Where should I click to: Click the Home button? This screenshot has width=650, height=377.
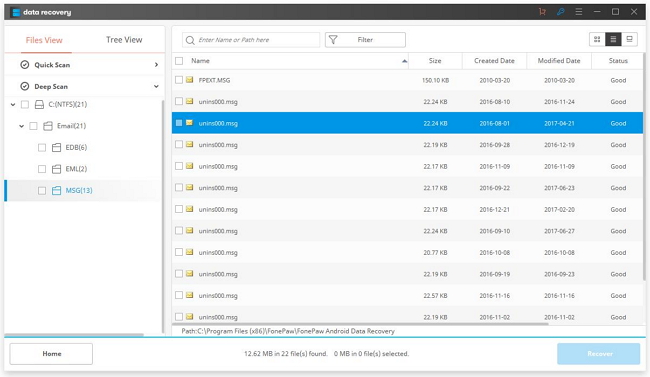point(51,354)
